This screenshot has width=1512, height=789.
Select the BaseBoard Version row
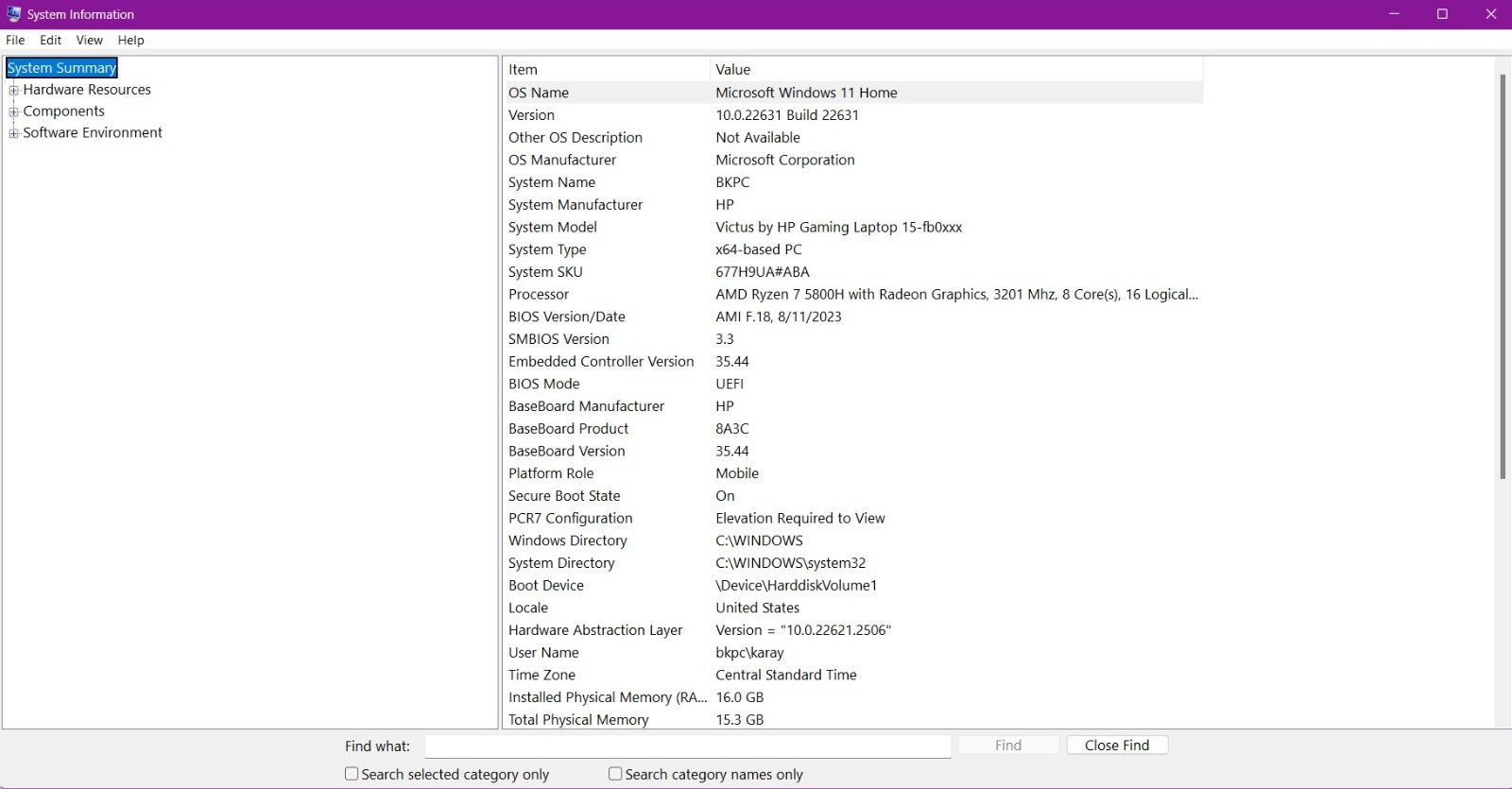[852, 452]
